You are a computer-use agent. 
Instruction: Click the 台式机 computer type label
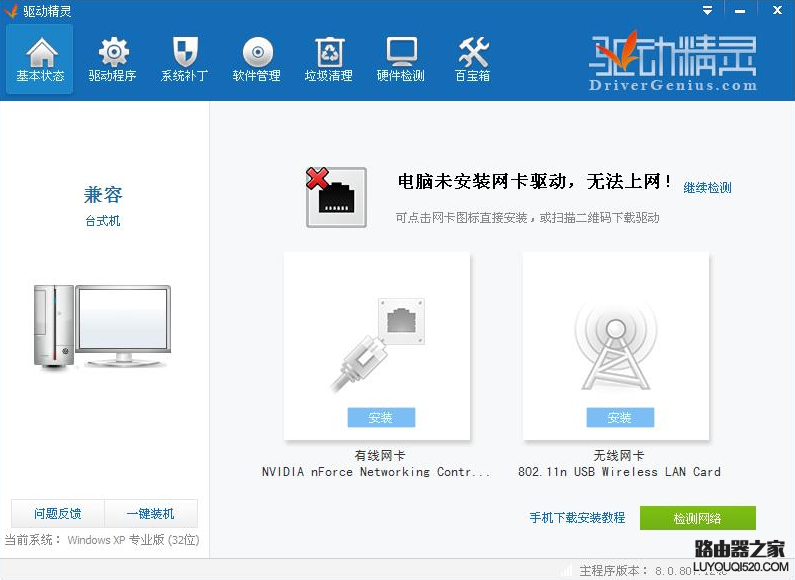pos(103,221)
